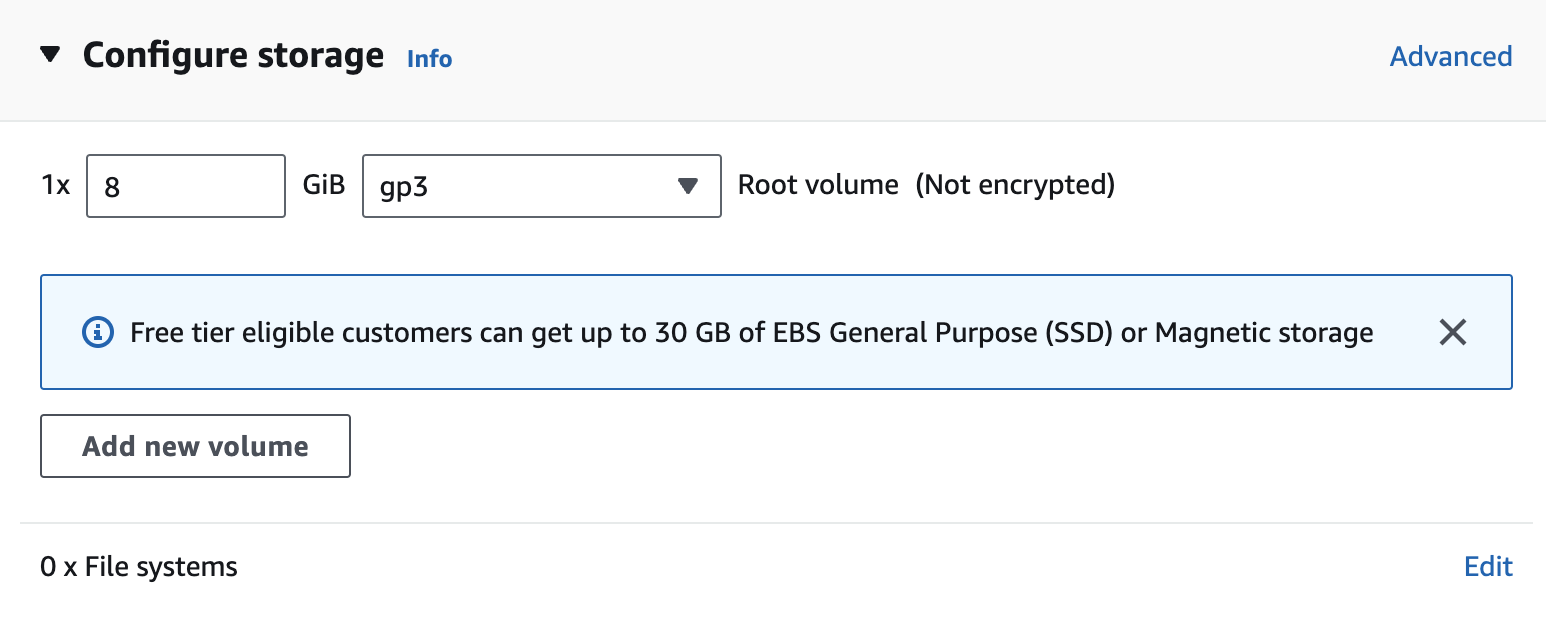Viewport: 1546px width, 626px height.
Task: Click the arrow on the gp3 selector
Action: (687, 186)
